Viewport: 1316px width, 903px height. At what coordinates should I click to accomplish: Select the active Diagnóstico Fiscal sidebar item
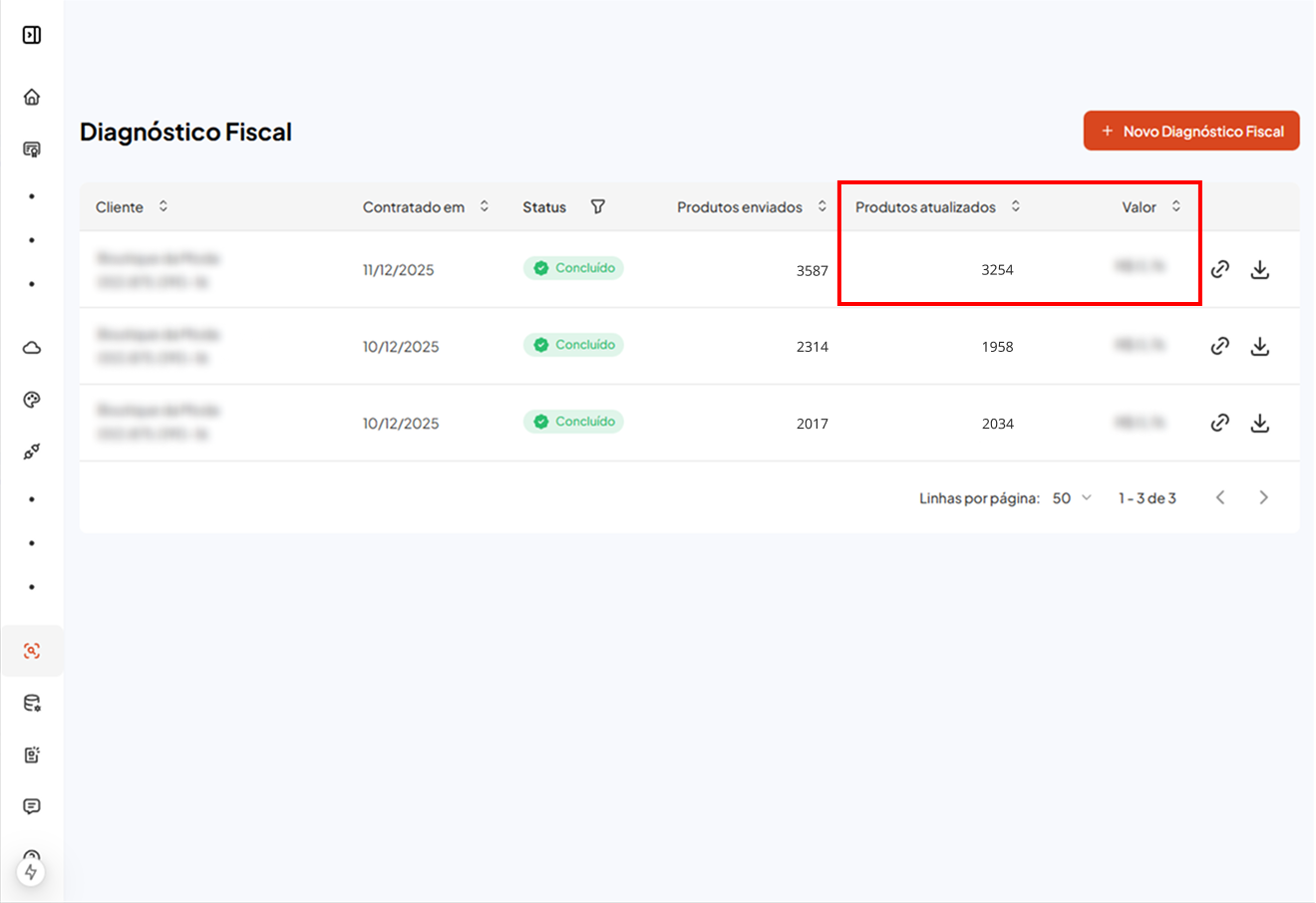[x=32, y=651]
